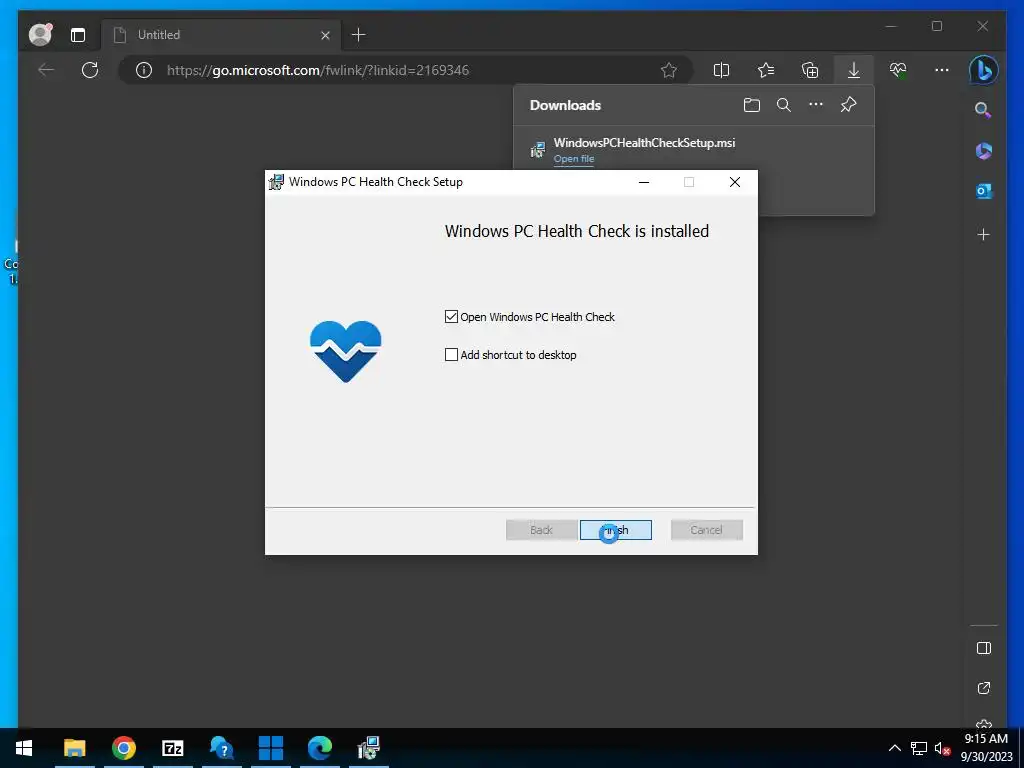The height and width of the screenshot is (768, 1024).
Task: Open sidebar Search icon
Action: (x=983, y=109)
